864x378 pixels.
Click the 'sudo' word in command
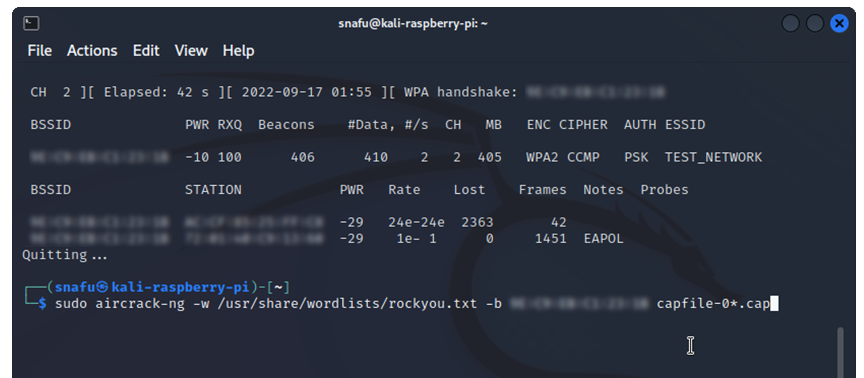pos(71,304)
